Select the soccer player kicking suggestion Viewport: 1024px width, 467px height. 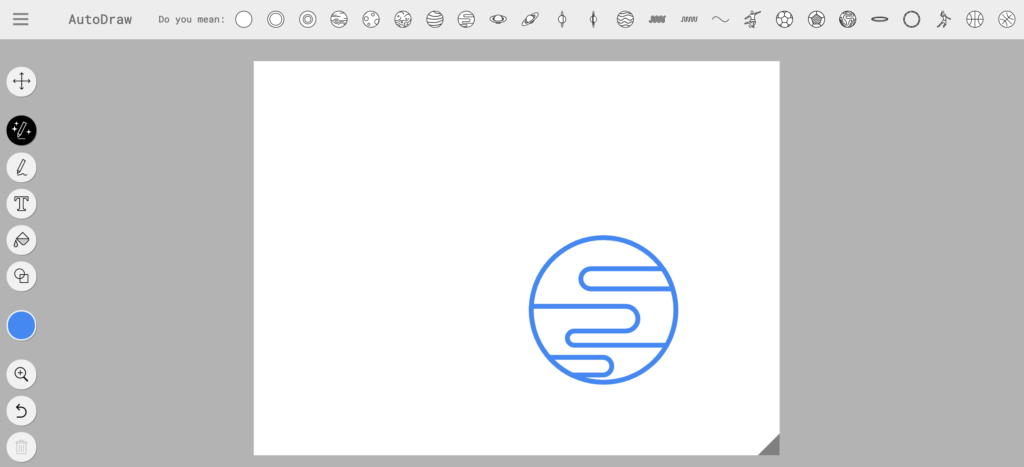click(752, 19)
